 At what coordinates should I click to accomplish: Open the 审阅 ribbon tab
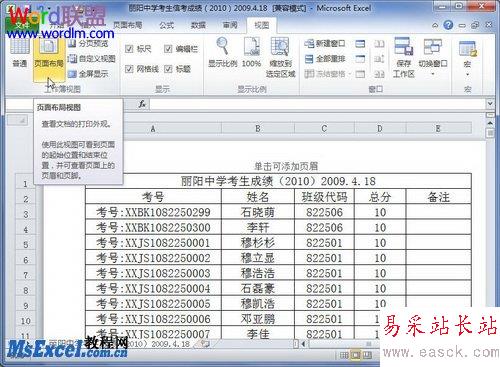coord(230,25)
